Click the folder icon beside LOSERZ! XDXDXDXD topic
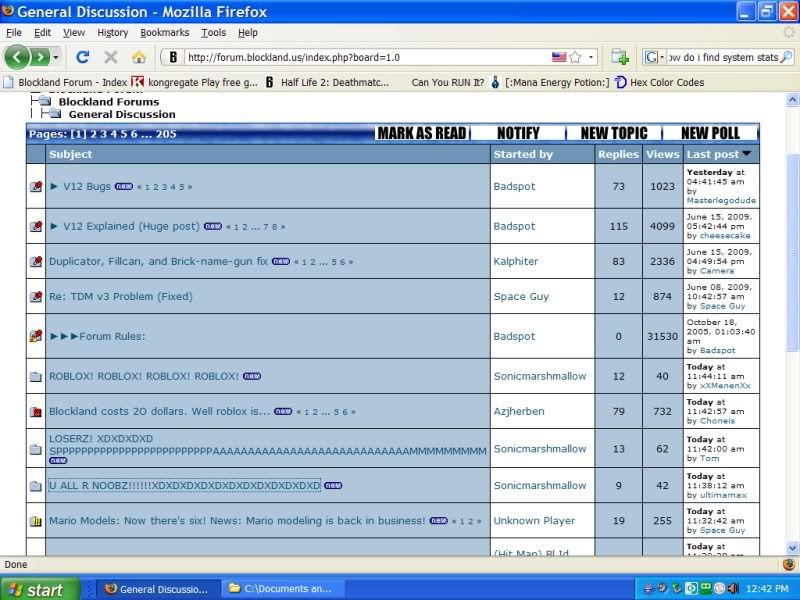This screenshot has height=600, width=800. [36, 449]
